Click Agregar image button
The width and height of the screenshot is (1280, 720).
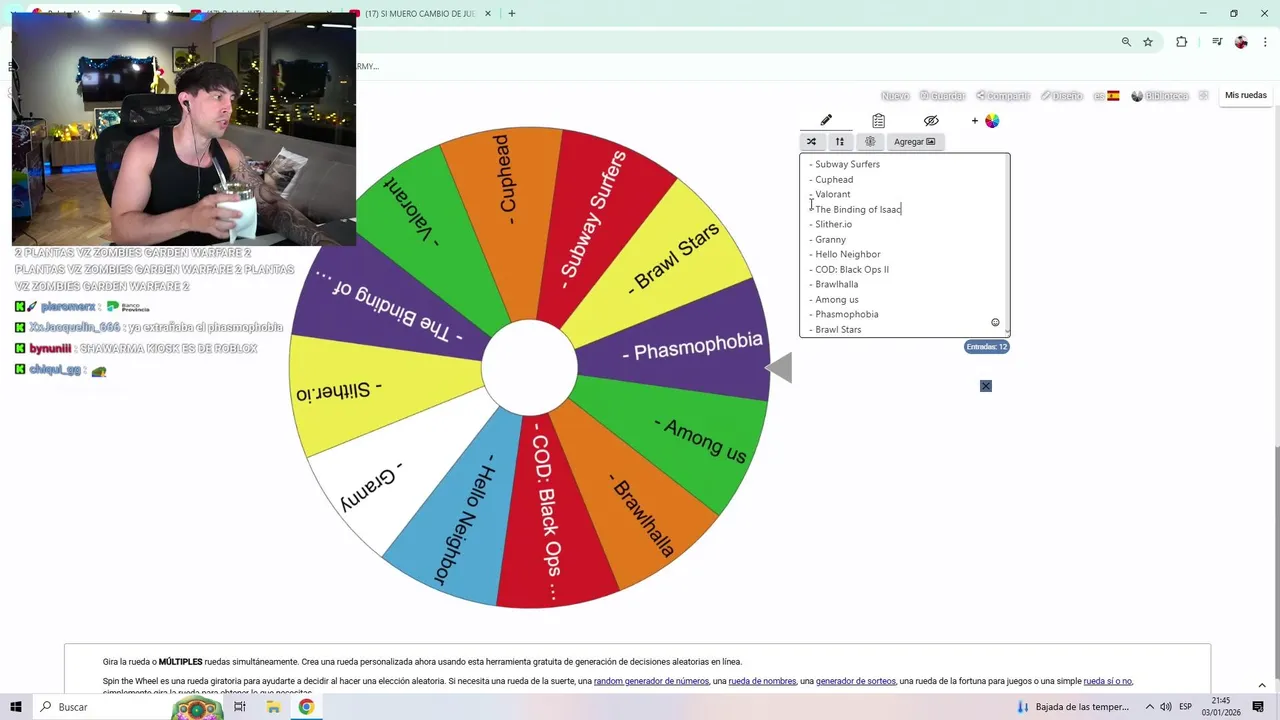click(914, 142)
